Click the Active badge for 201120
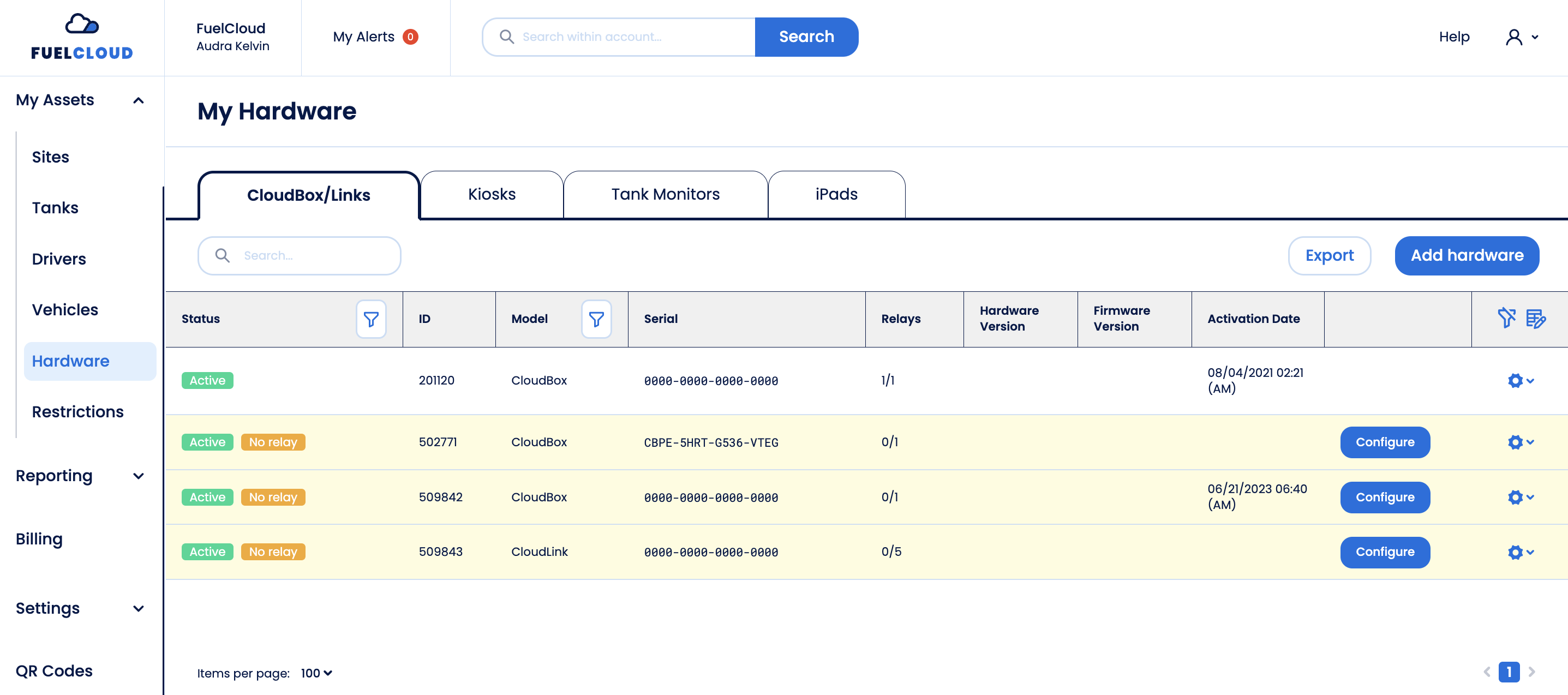This screenshot has height=695, width=1568. [207, 381]
